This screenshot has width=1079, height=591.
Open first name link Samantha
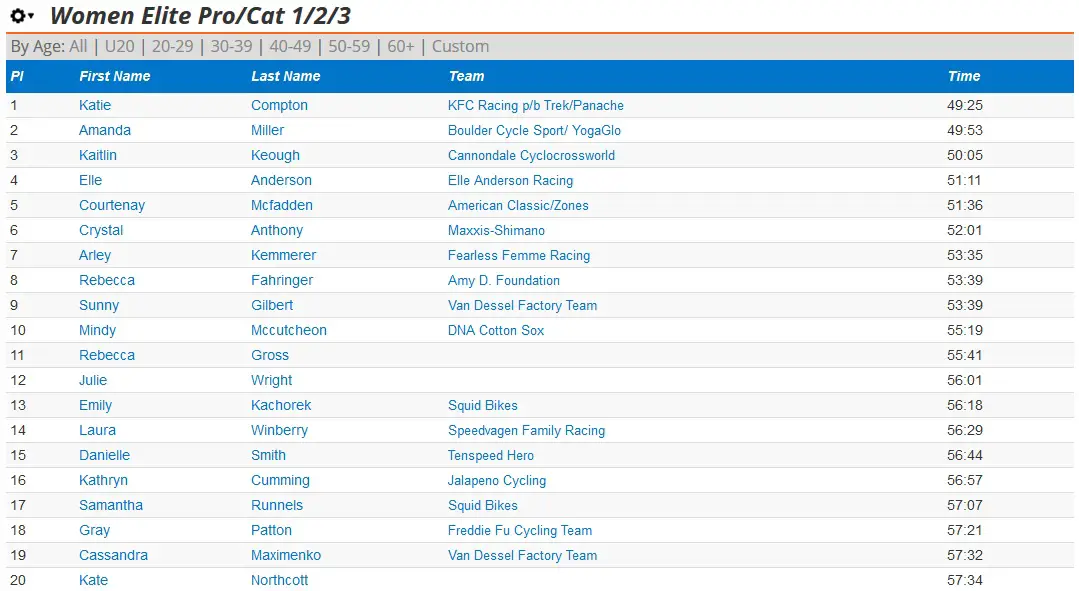(111, 505)
